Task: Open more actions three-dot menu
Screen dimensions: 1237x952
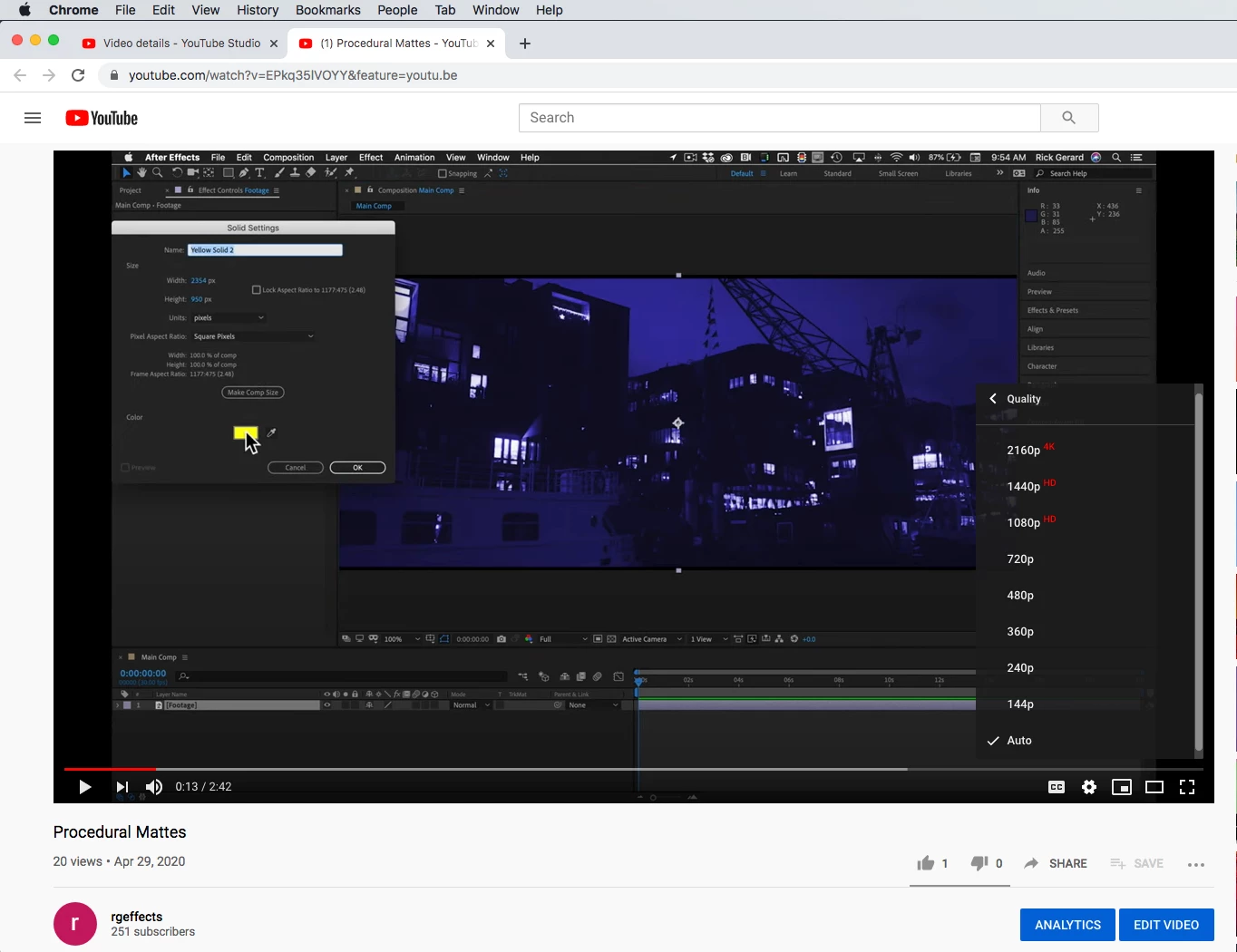Action: coord(1196,864)
